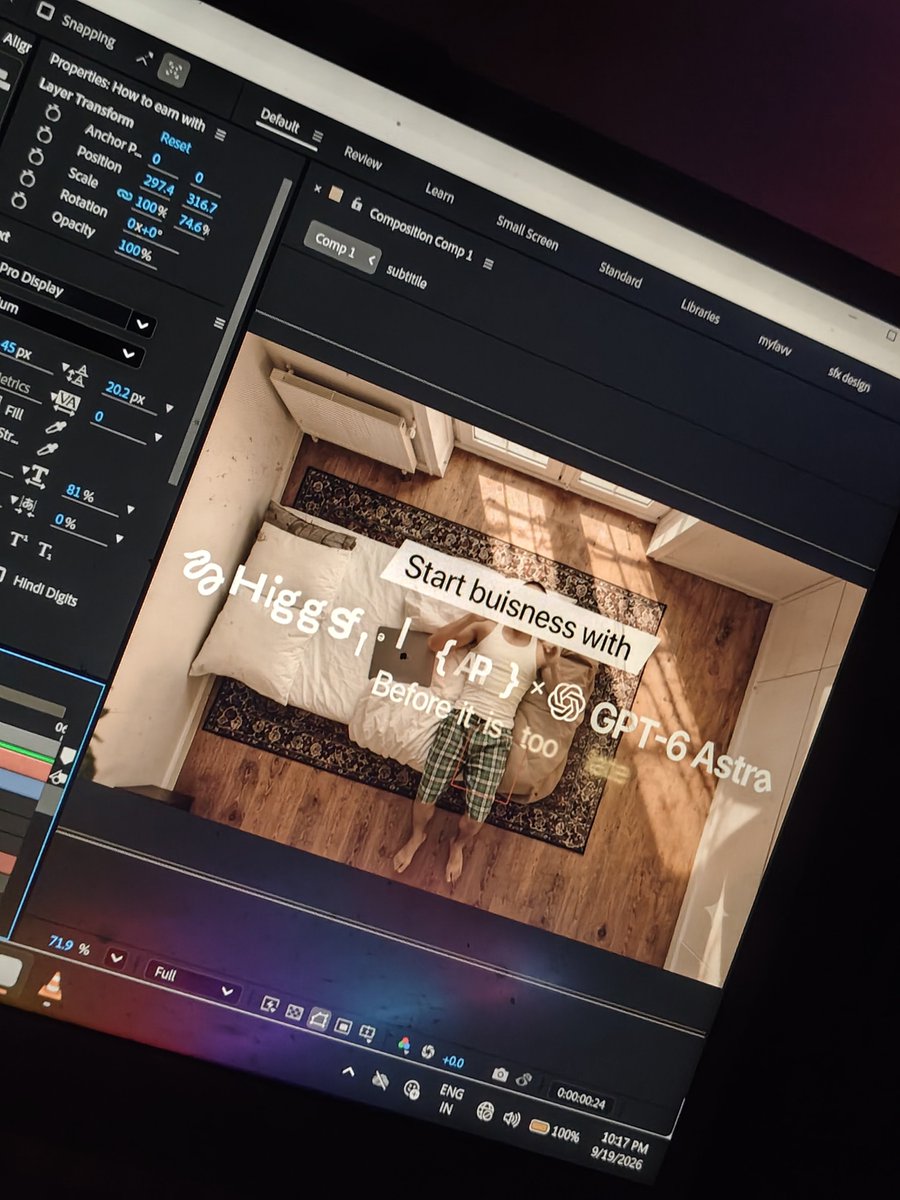Image resolution: width=900 pixels, height=1200 pixels.
Task: Click the Position Y value 316.7
Action: (x=201, y=205)
